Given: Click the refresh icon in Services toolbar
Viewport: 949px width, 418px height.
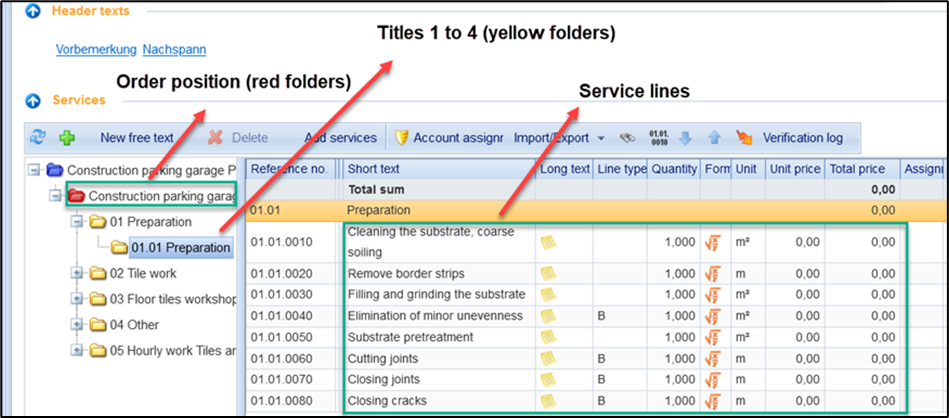Looking at the screenshot, I should tap(38, 138).
